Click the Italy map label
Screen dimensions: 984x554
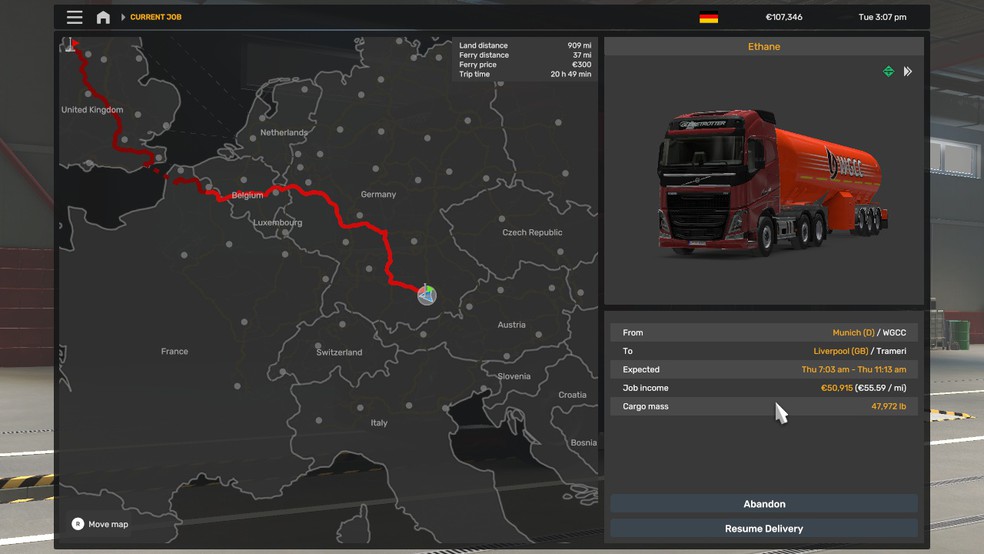click(379, 423)
